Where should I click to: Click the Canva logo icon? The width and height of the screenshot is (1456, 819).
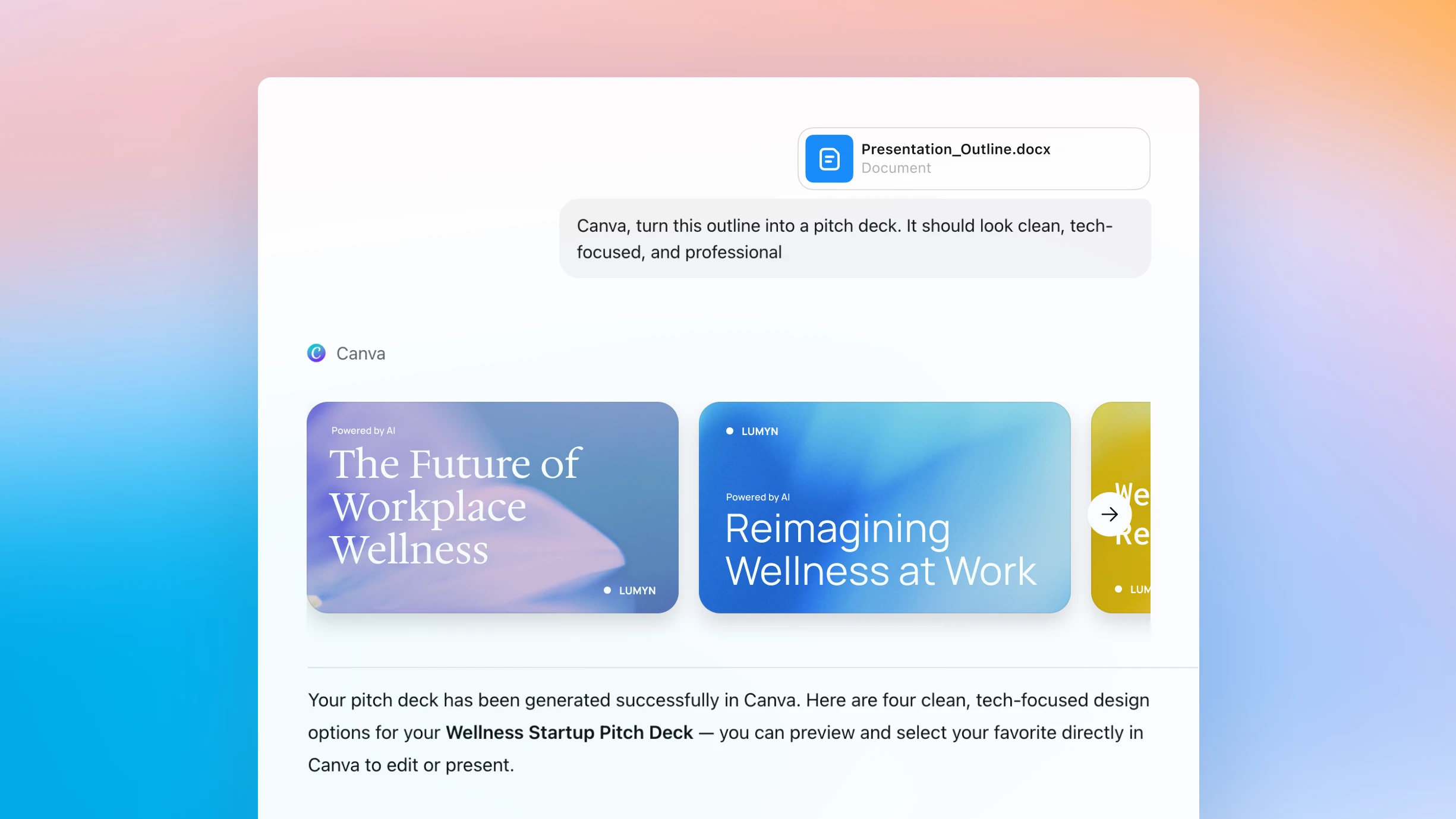(x=316, y=353)
